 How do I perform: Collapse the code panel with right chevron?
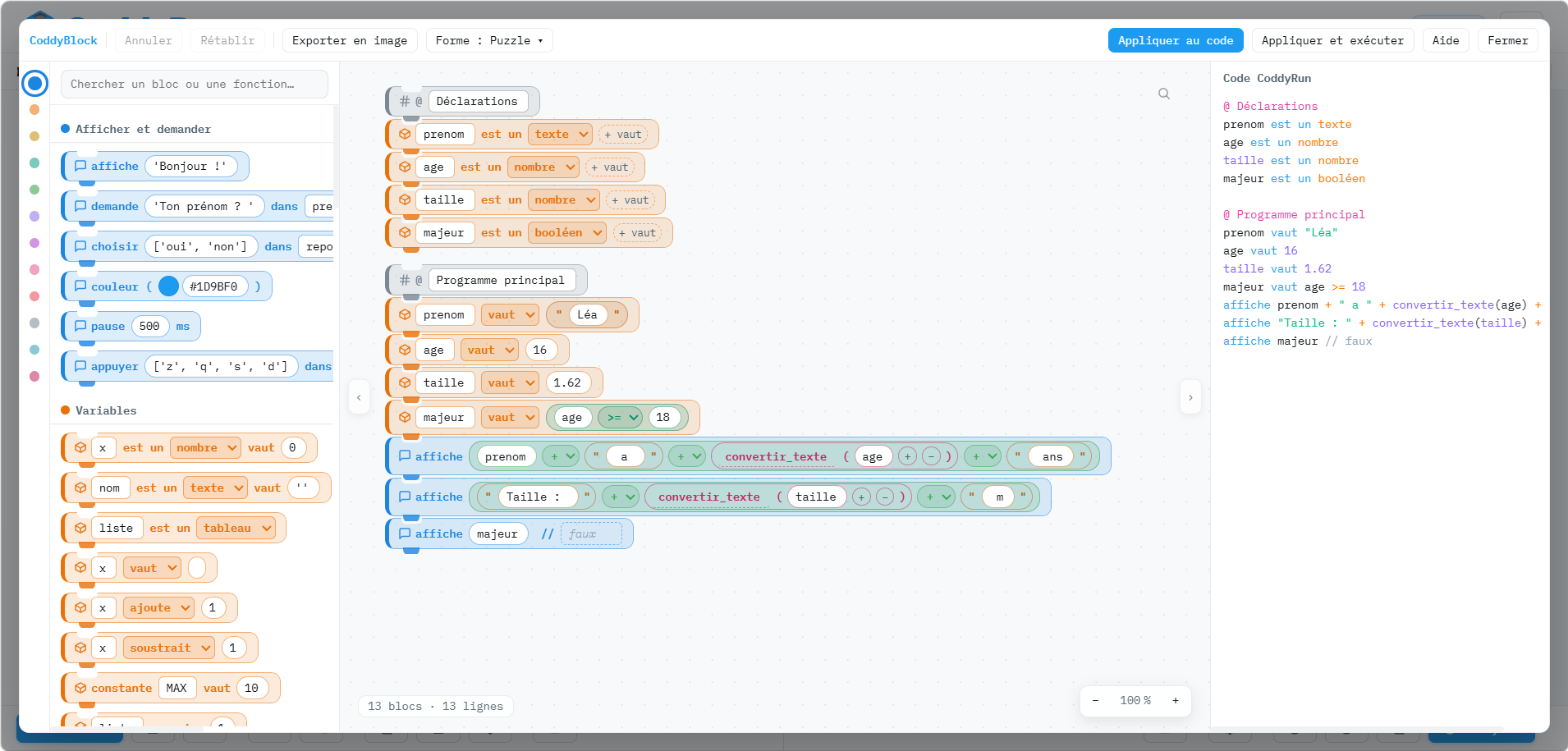[1190, 397]
